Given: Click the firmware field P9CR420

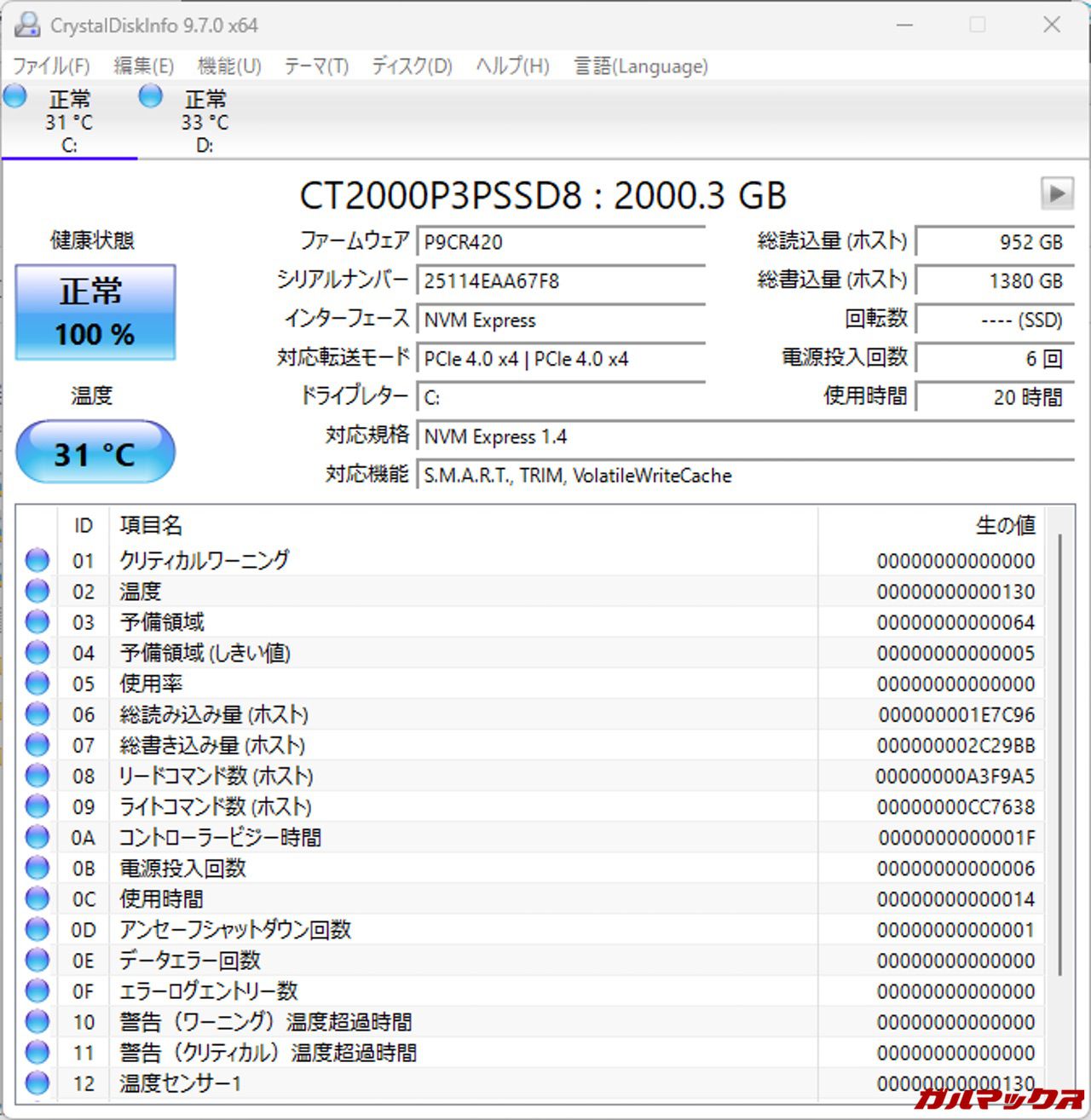Looking at the screenshot, I should tap(561, 242).
